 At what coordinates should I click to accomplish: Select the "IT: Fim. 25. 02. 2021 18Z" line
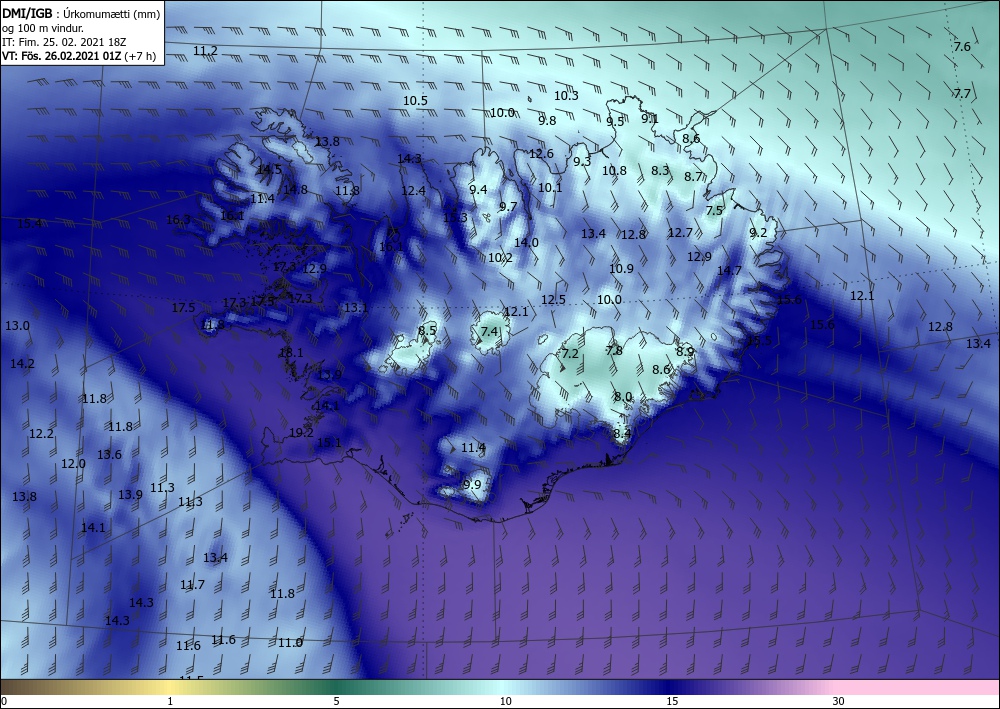coord(64,42)
